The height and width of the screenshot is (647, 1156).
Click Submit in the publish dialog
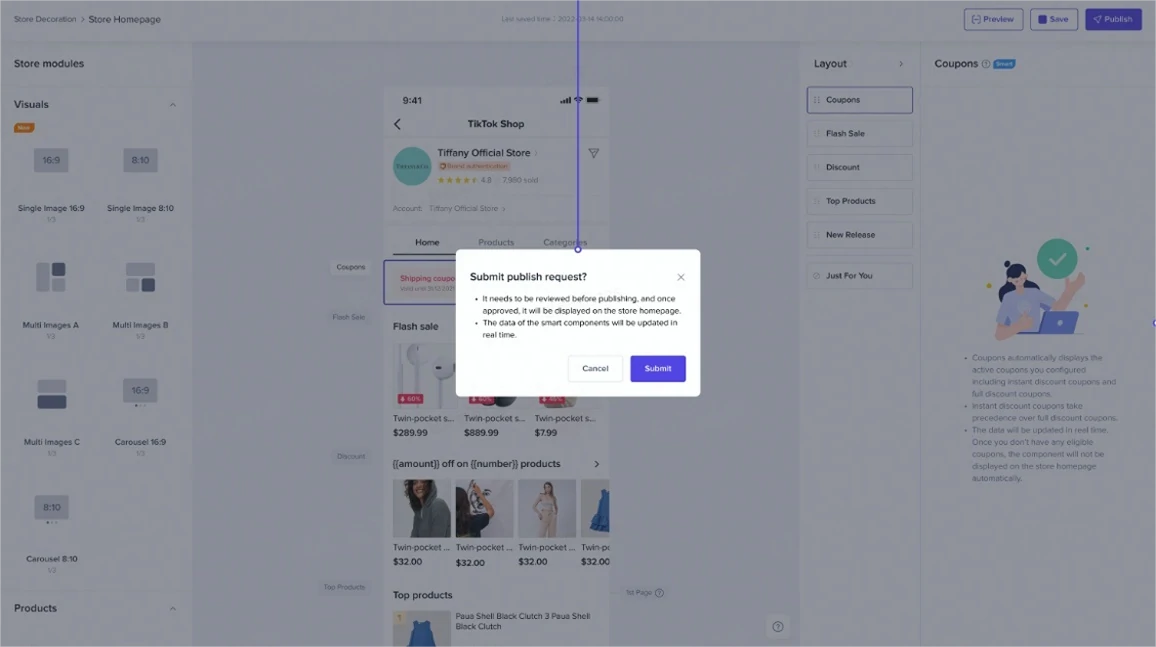[x=657, y=368]
